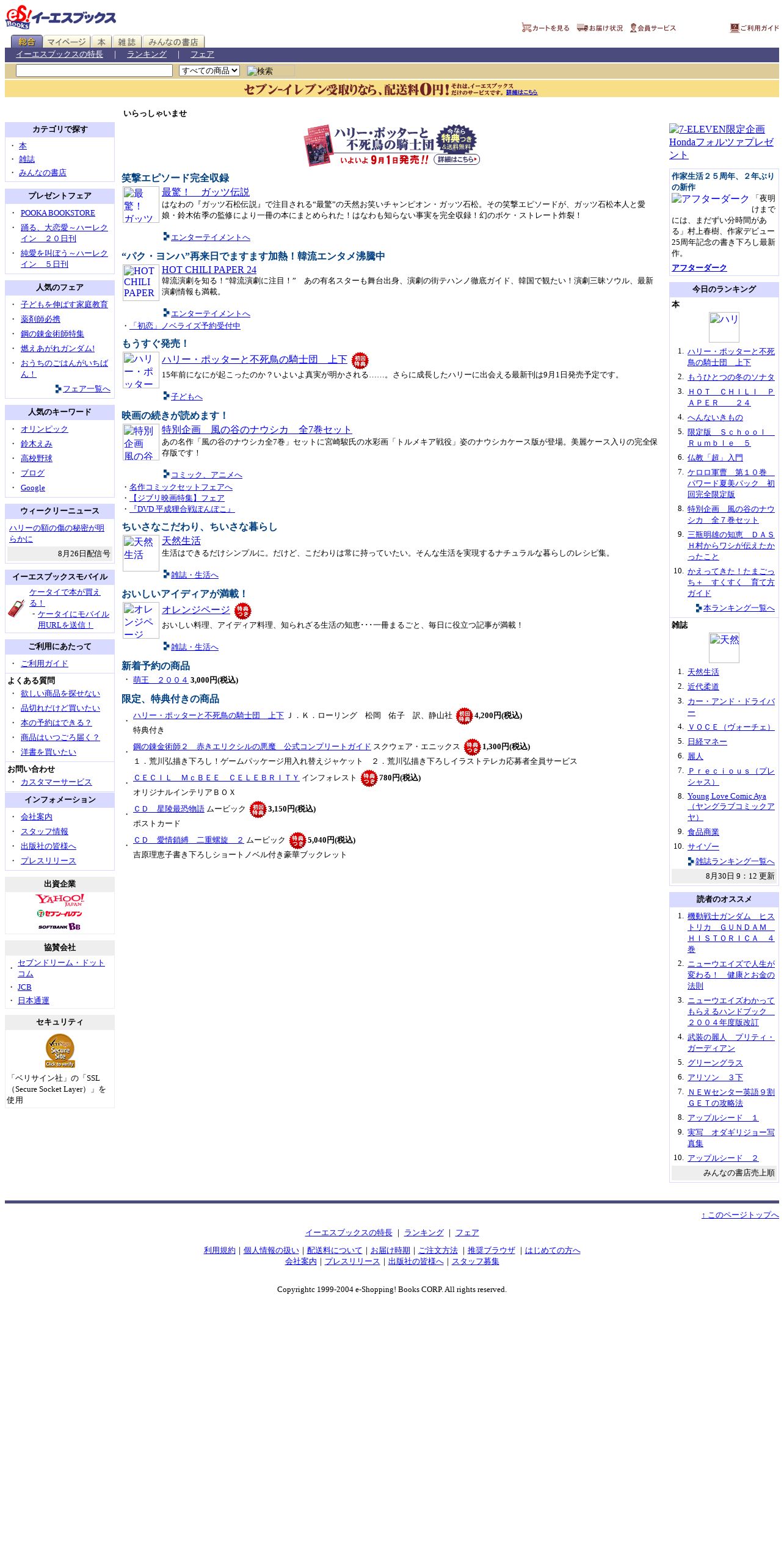784x1568 pixels.
Task: Click the オリンピック keyword link
Action: [x=45, y=429]
